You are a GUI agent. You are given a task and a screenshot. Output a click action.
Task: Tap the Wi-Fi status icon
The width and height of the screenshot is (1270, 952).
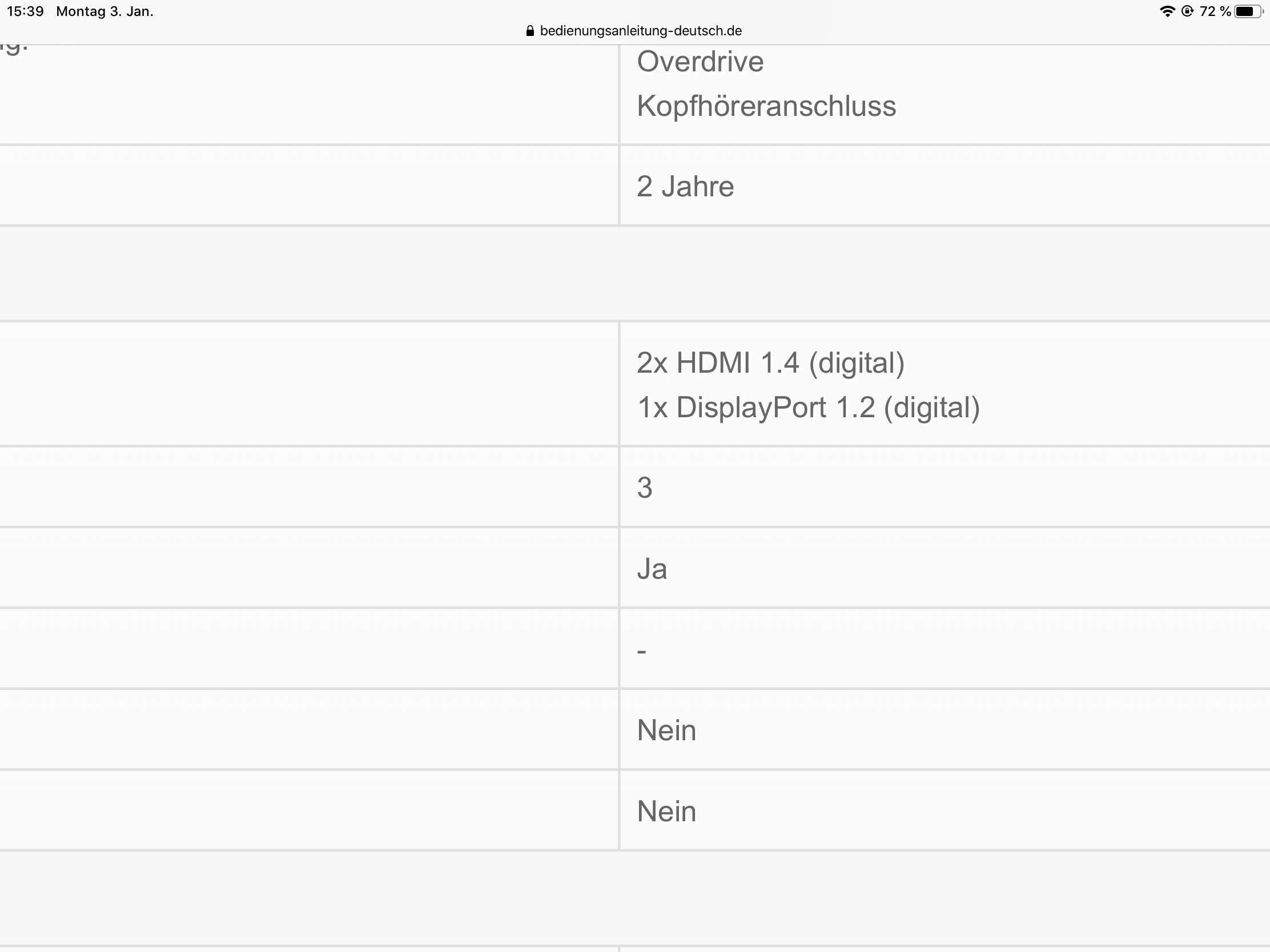click(x=1167, y=11)
